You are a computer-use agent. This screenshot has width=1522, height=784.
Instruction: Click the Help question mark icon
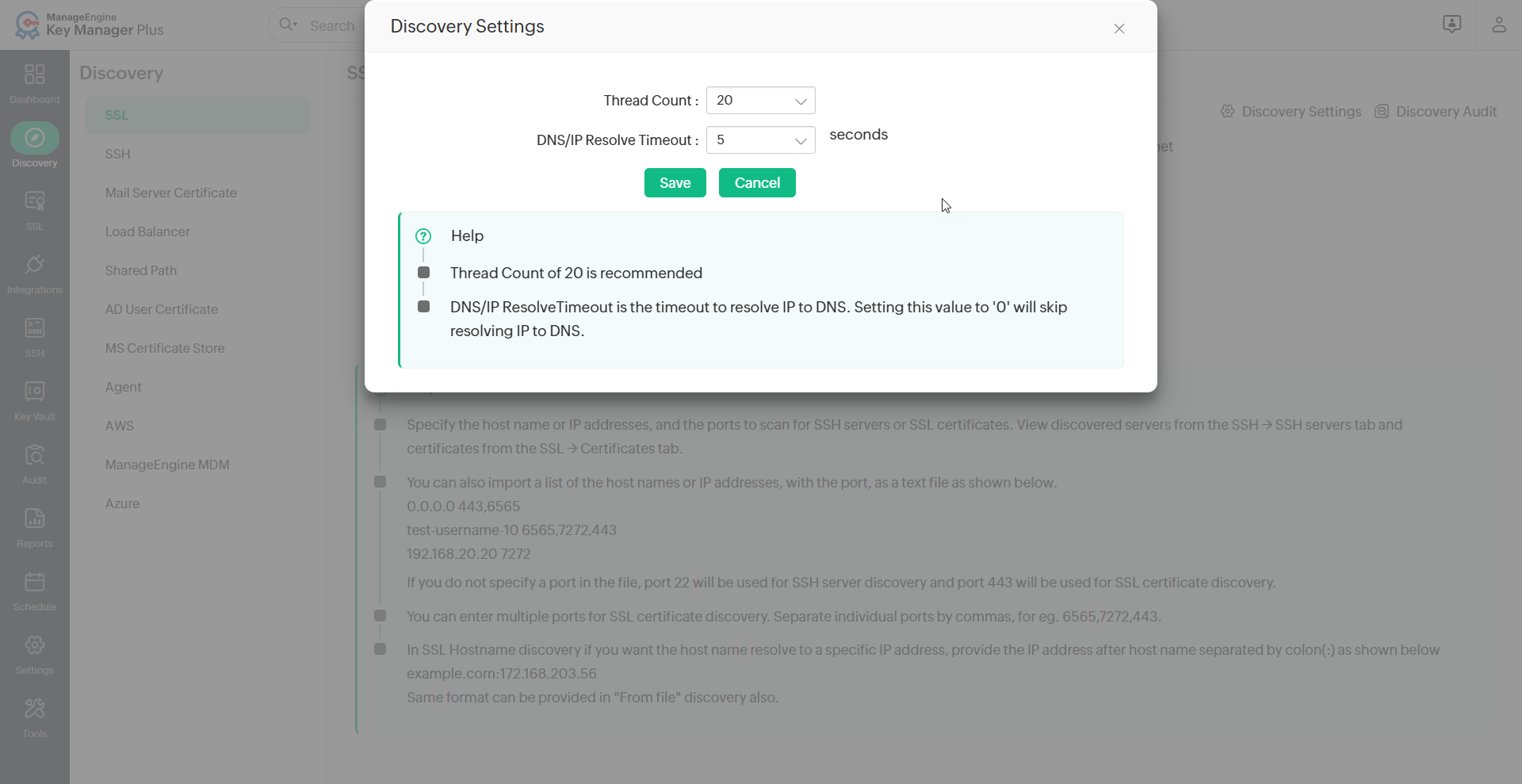[423, 236]
